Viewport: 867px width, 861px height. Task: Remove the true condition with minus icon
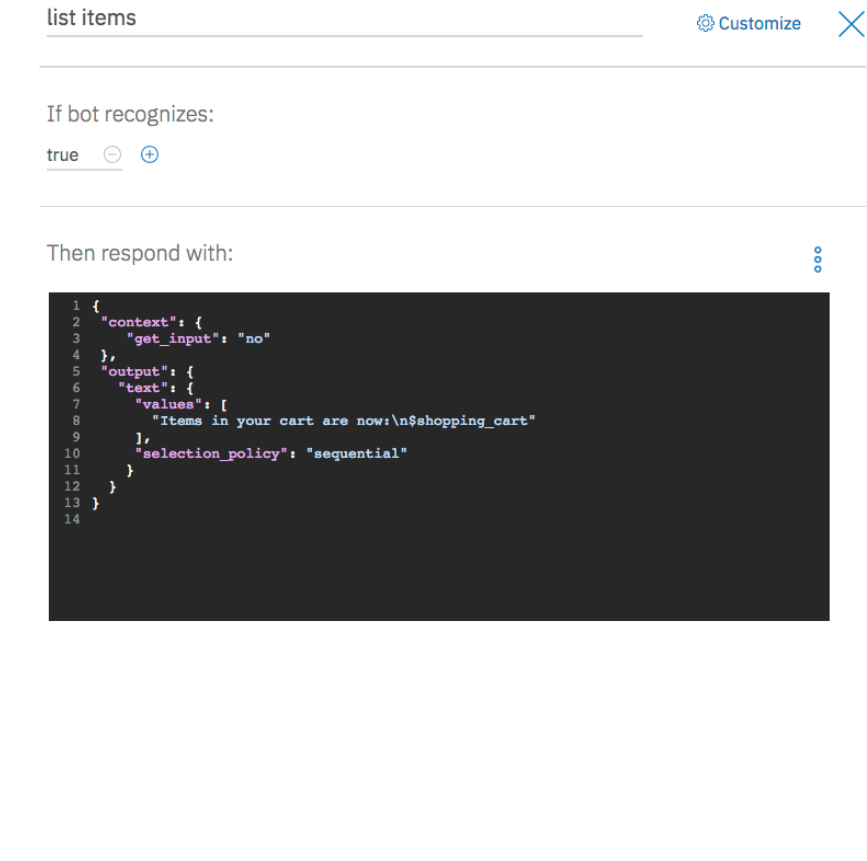112,154
